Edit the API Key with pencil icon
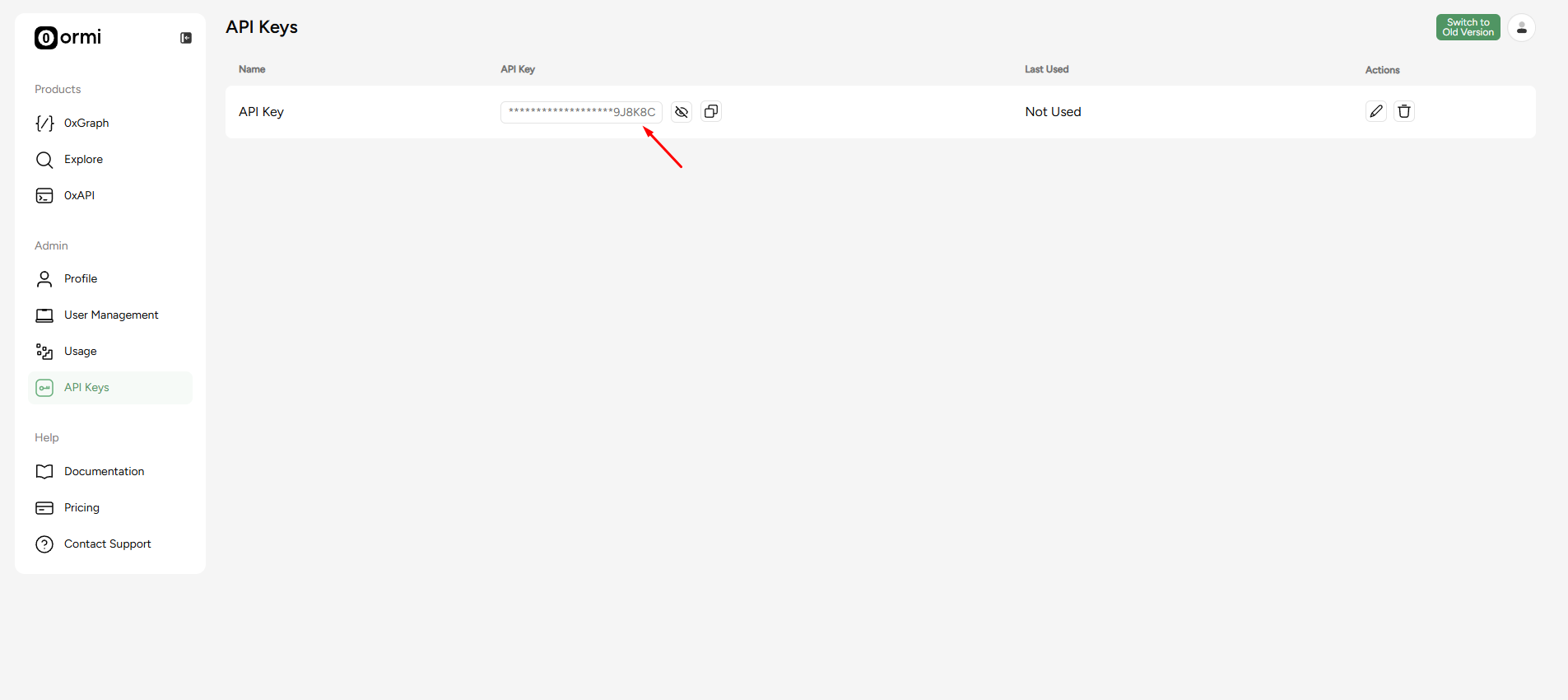 [x=1376, y=111]
